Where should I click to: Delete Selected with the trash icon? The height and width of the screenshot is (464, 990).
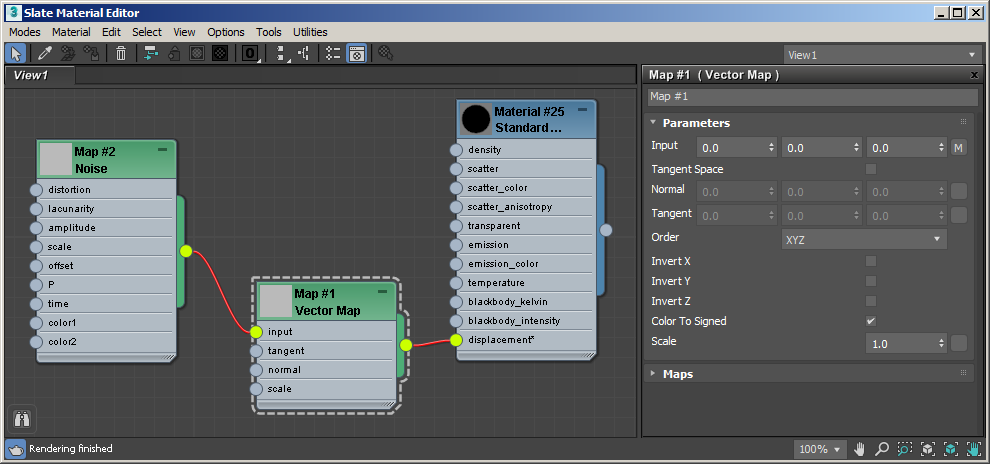[x=121, y=54]
